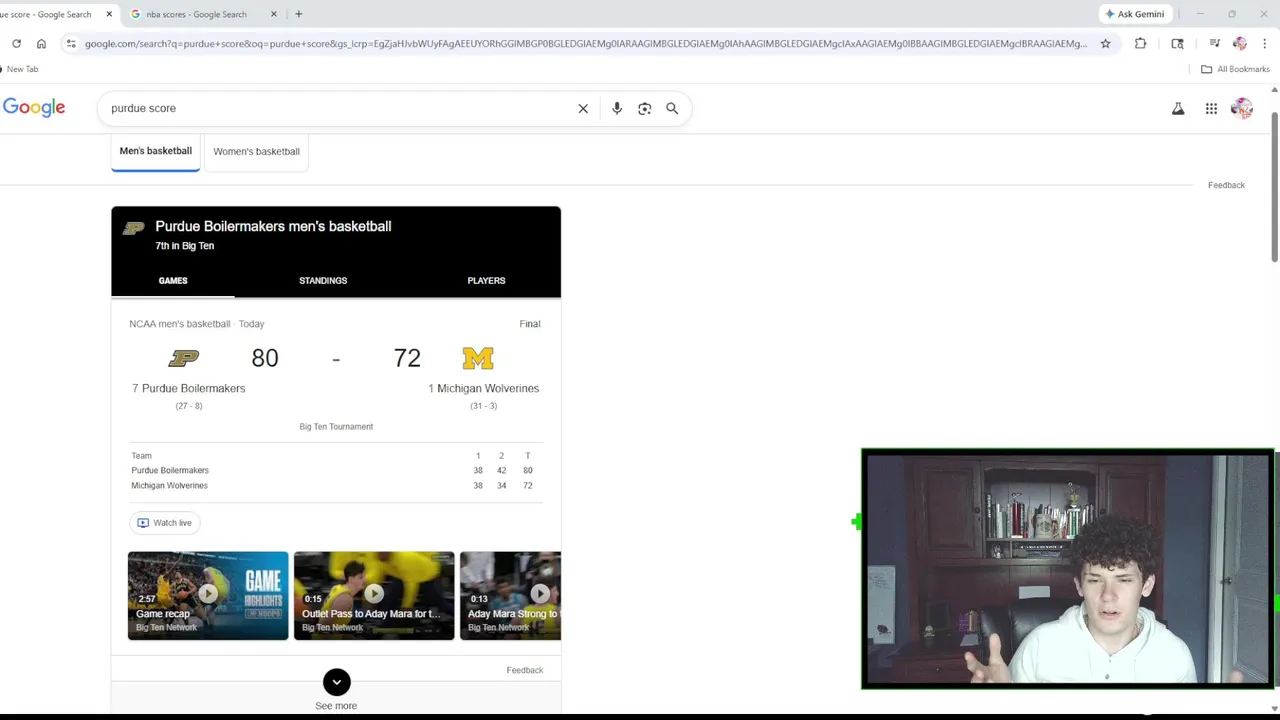Open Google apps grid icon

(x=1211, y=108)
